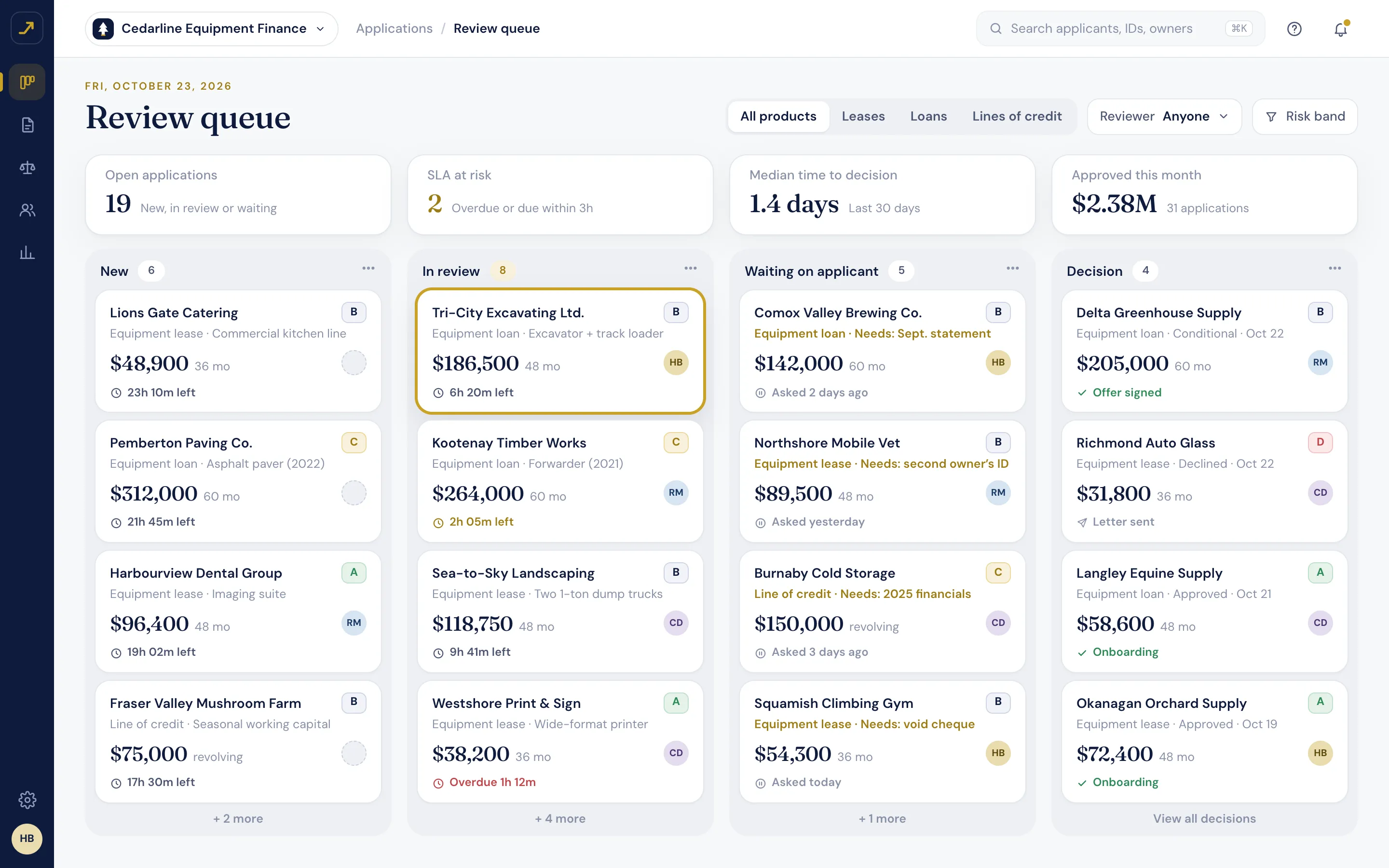Viewport: 1389px width, 868px height.
Task: Open Okanagan Orchard Supply card
Action: (x=1204, y=741)
